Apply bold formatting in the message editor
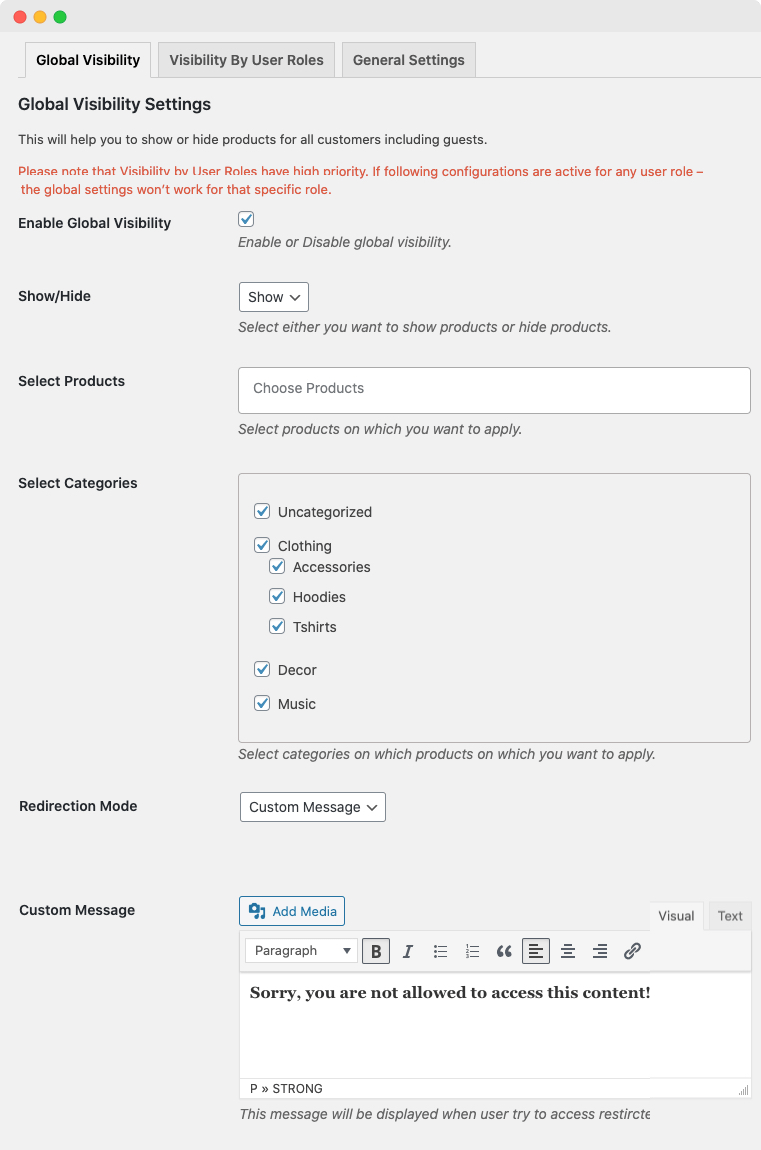The image size is (761, 1150). [375, 951]
